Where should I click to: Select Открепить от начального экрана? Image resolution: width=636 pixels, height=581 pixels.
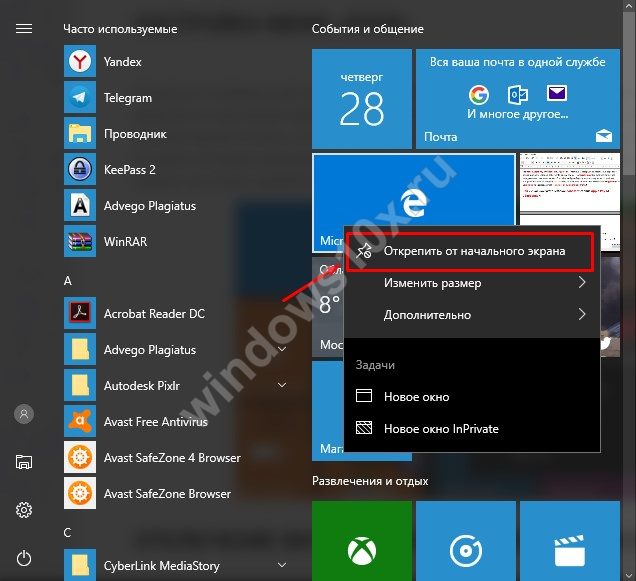coord(472,252)
